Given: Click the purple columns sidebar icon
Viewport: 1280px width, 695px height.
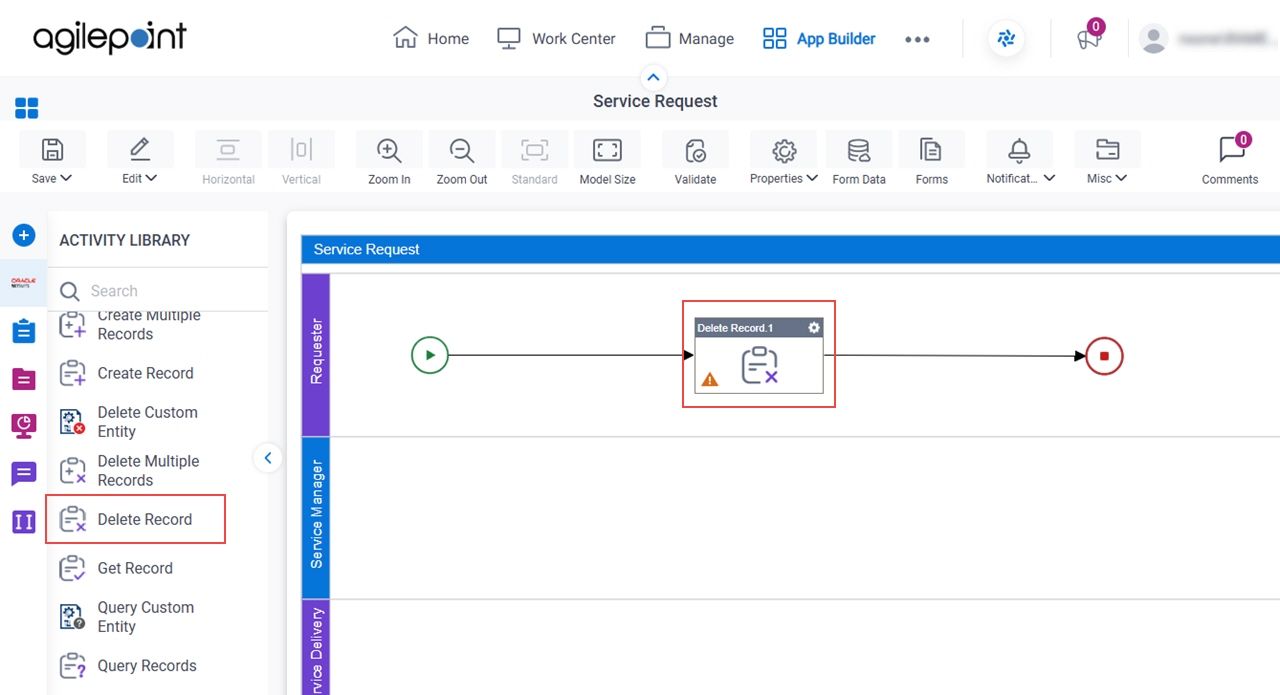Looking at the screenshot, I should (24, 521).
